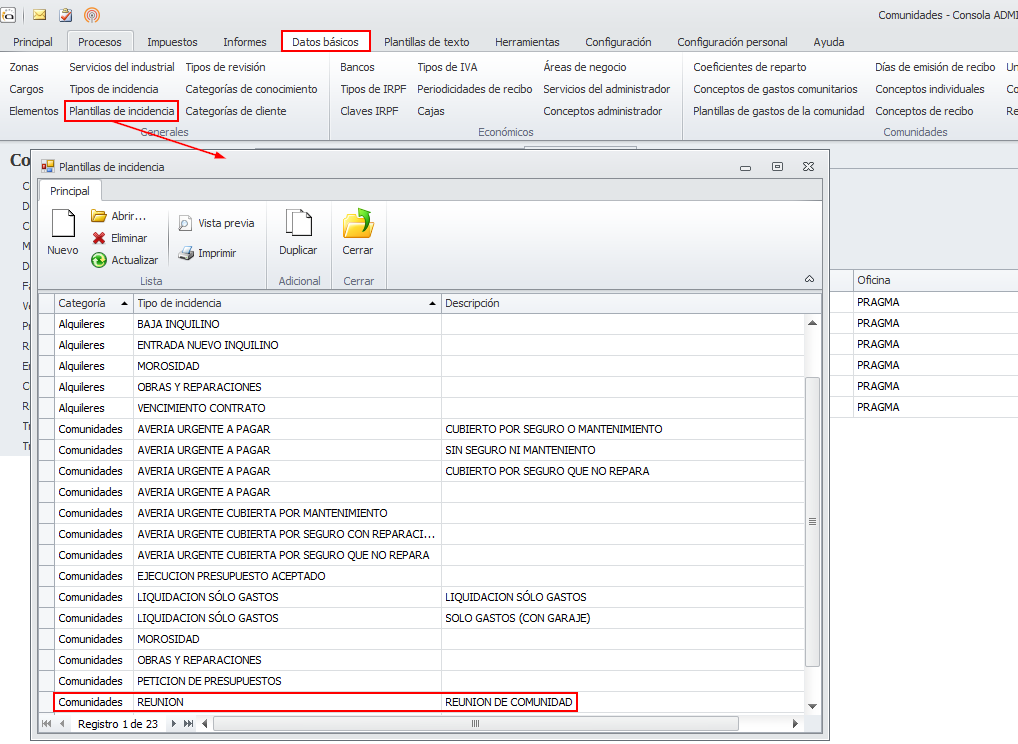
Task: Select the VENCIMIENTO CONTRATO row
Action: 429,408
